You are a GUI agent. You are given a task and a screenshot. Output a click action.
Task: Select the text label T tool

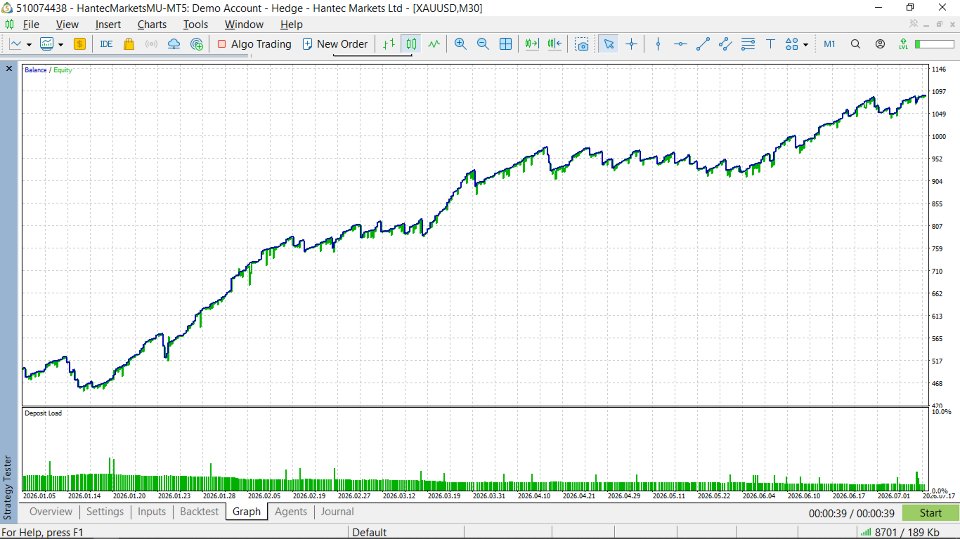tap(770, 44)
